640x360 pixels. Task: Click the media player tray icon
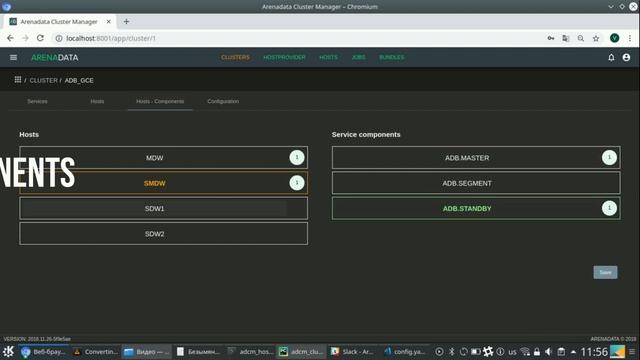tap(439, 351)
